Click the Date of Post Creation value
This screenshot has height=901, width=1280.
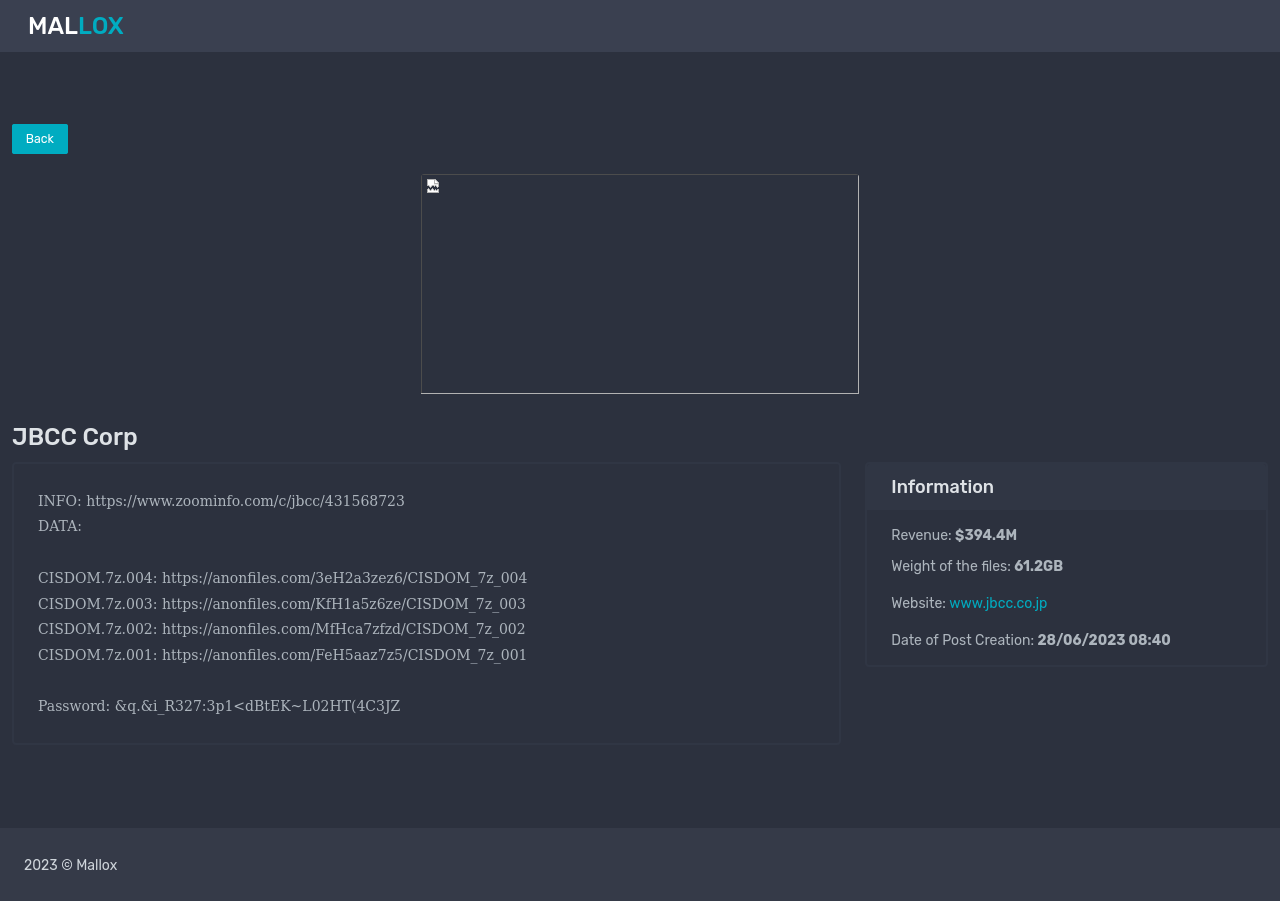click(x=1104, y=640)
